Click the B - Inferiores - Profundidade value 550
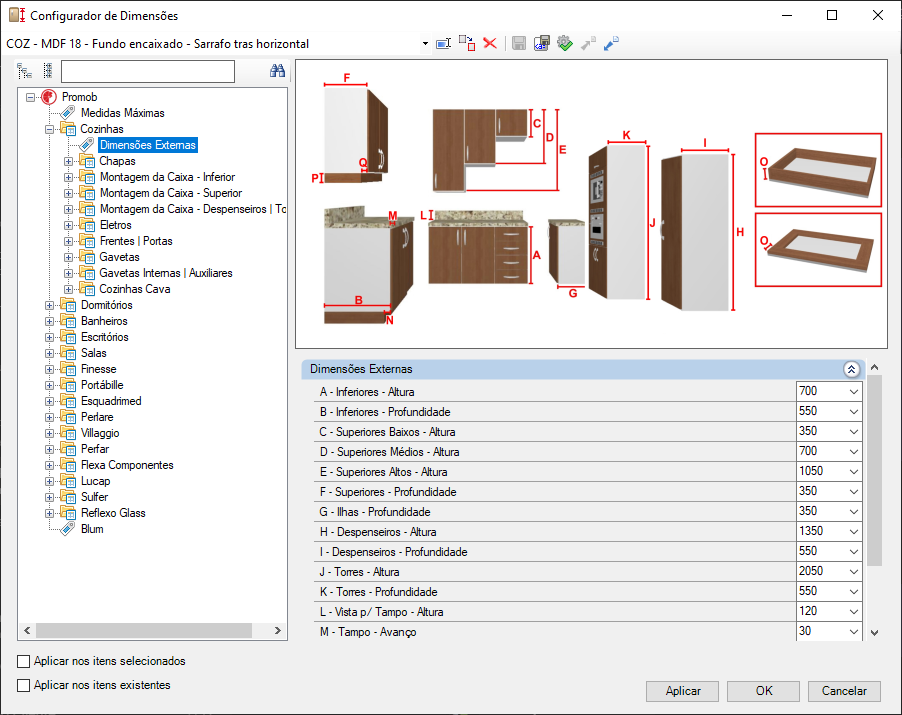Image resolution: width=902 pixels, height=715 pixels. coord(808,411)
